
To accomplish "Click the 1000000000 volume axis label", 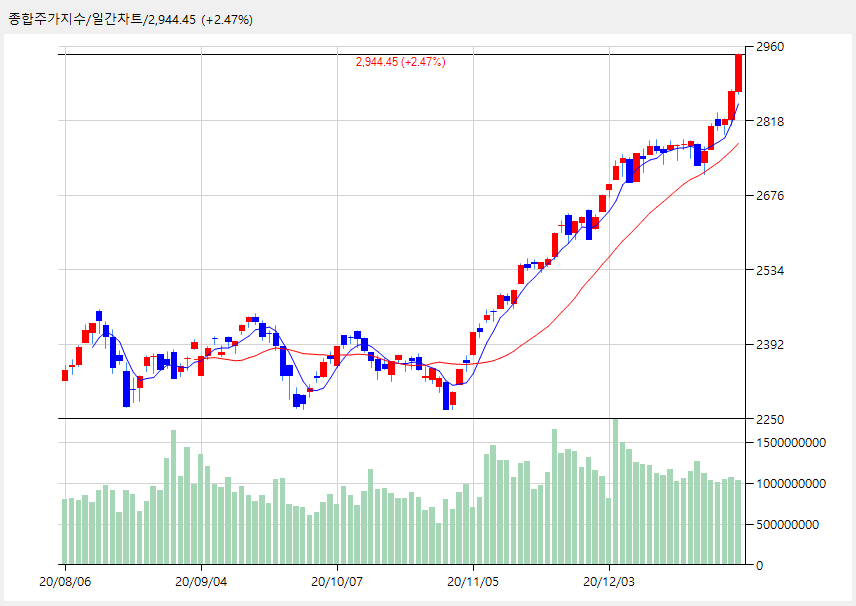I will tap(791, 484).
